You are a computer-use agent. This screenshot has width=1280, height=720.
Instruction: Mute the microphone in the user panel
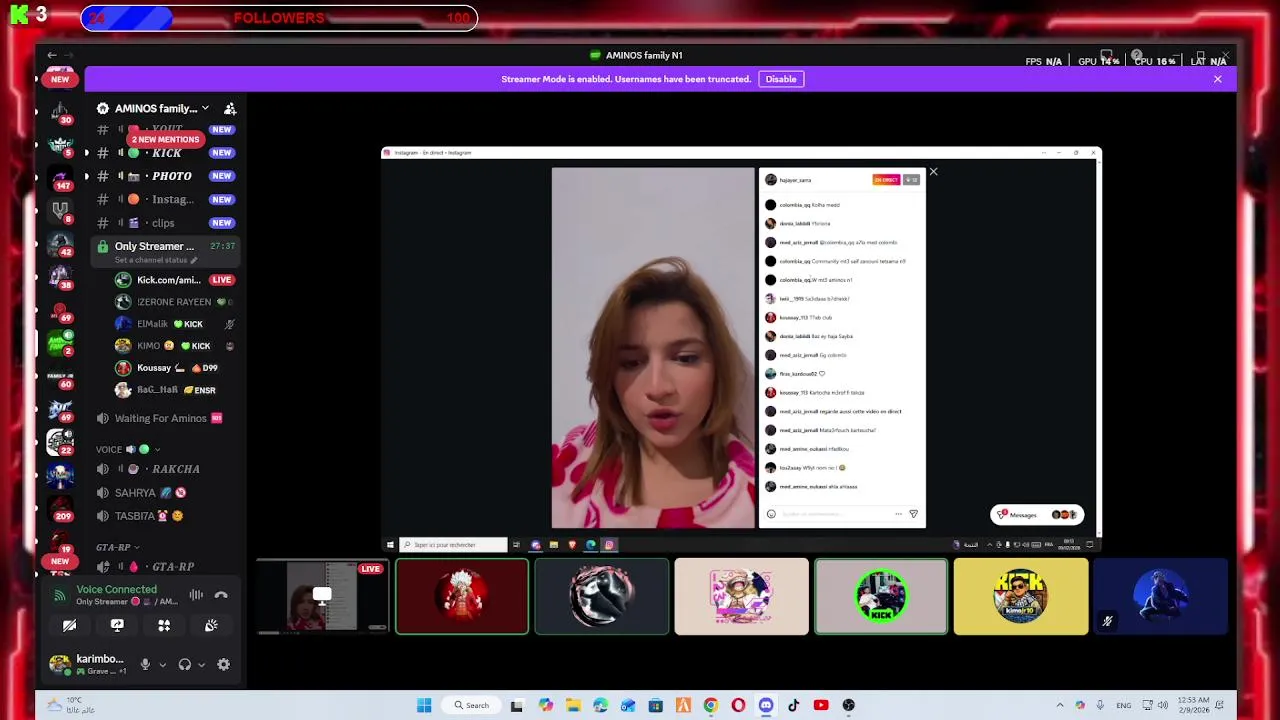(x=145, y=665)
